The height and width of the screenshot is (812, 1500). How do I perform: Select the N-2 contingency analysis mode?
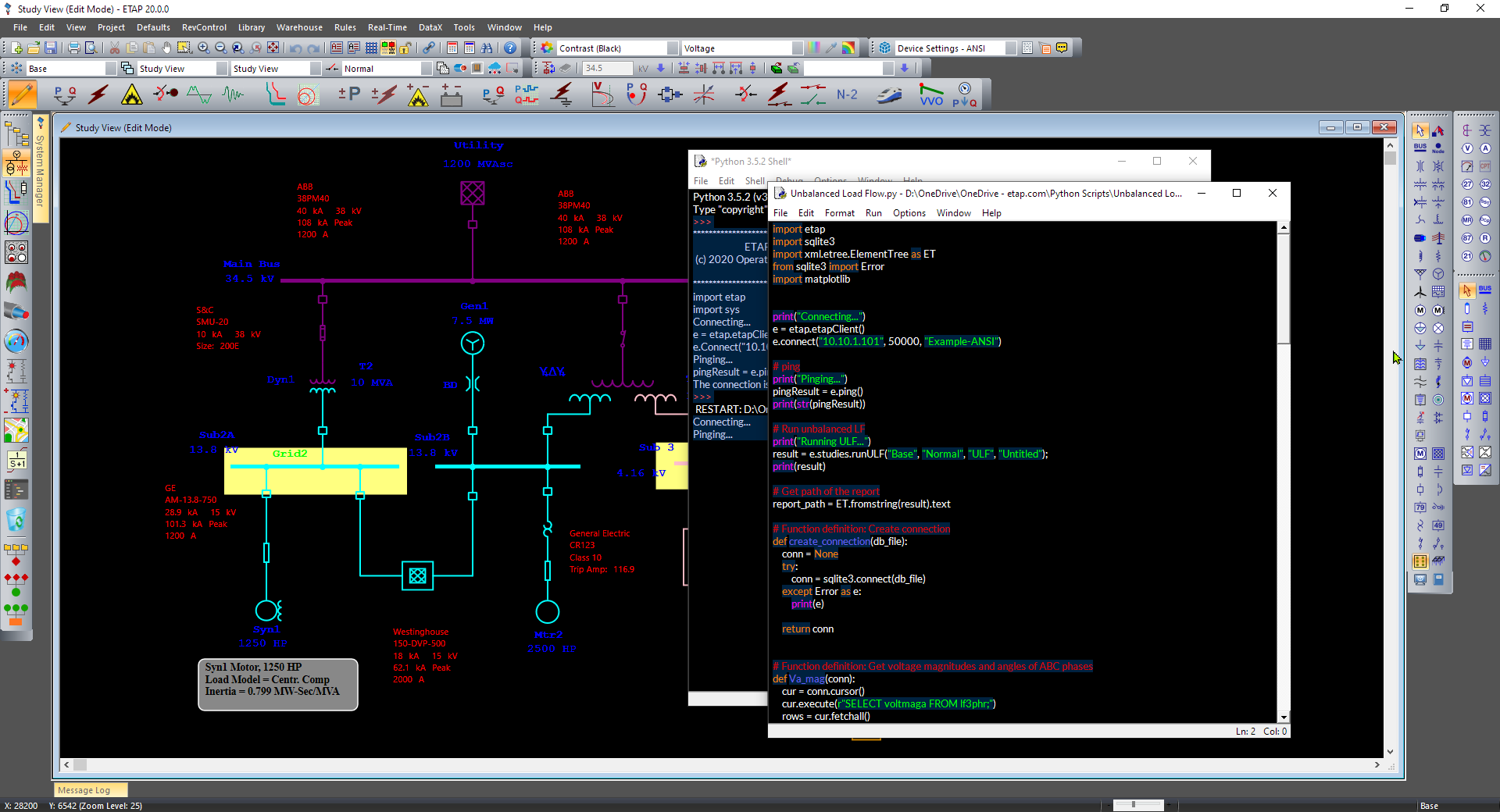[x=847, y=94]
